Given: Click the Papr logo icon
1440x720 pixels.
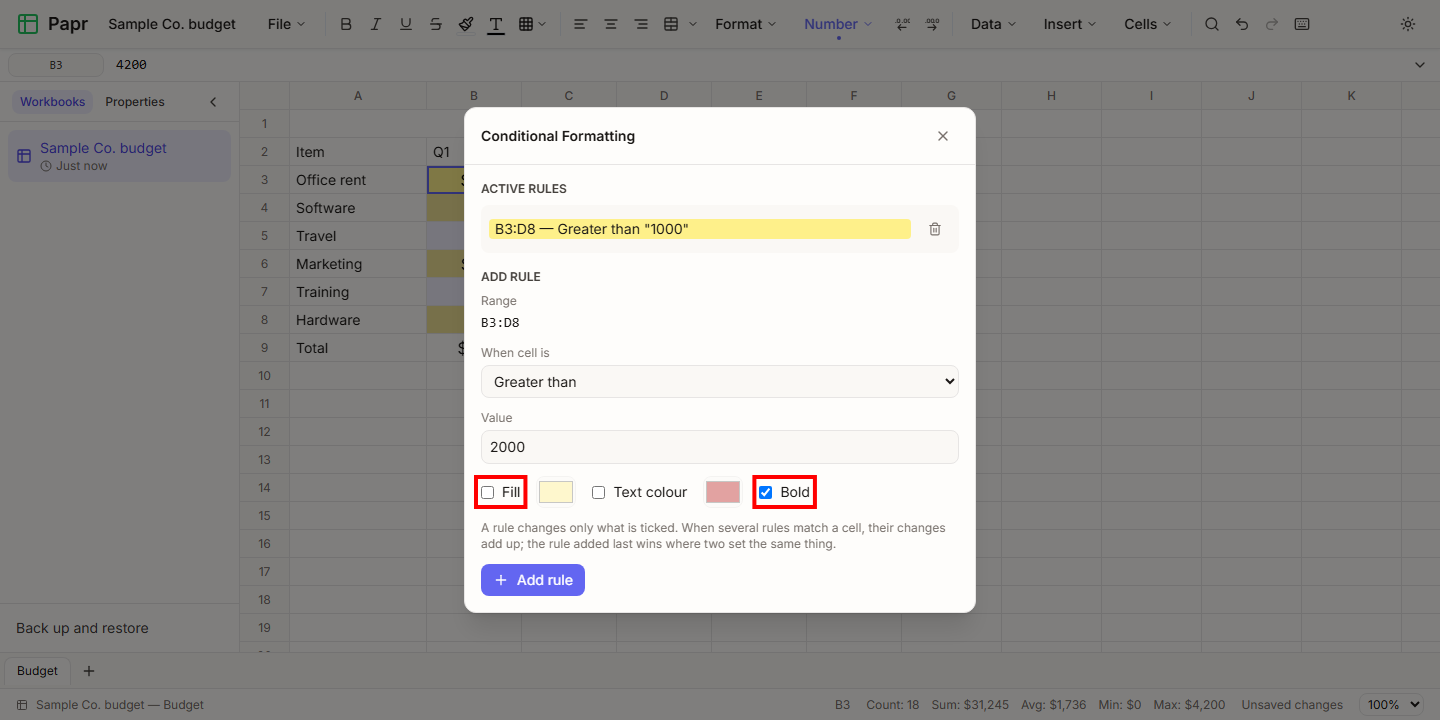Looking at the screenshot, I should tap(28, 24).
